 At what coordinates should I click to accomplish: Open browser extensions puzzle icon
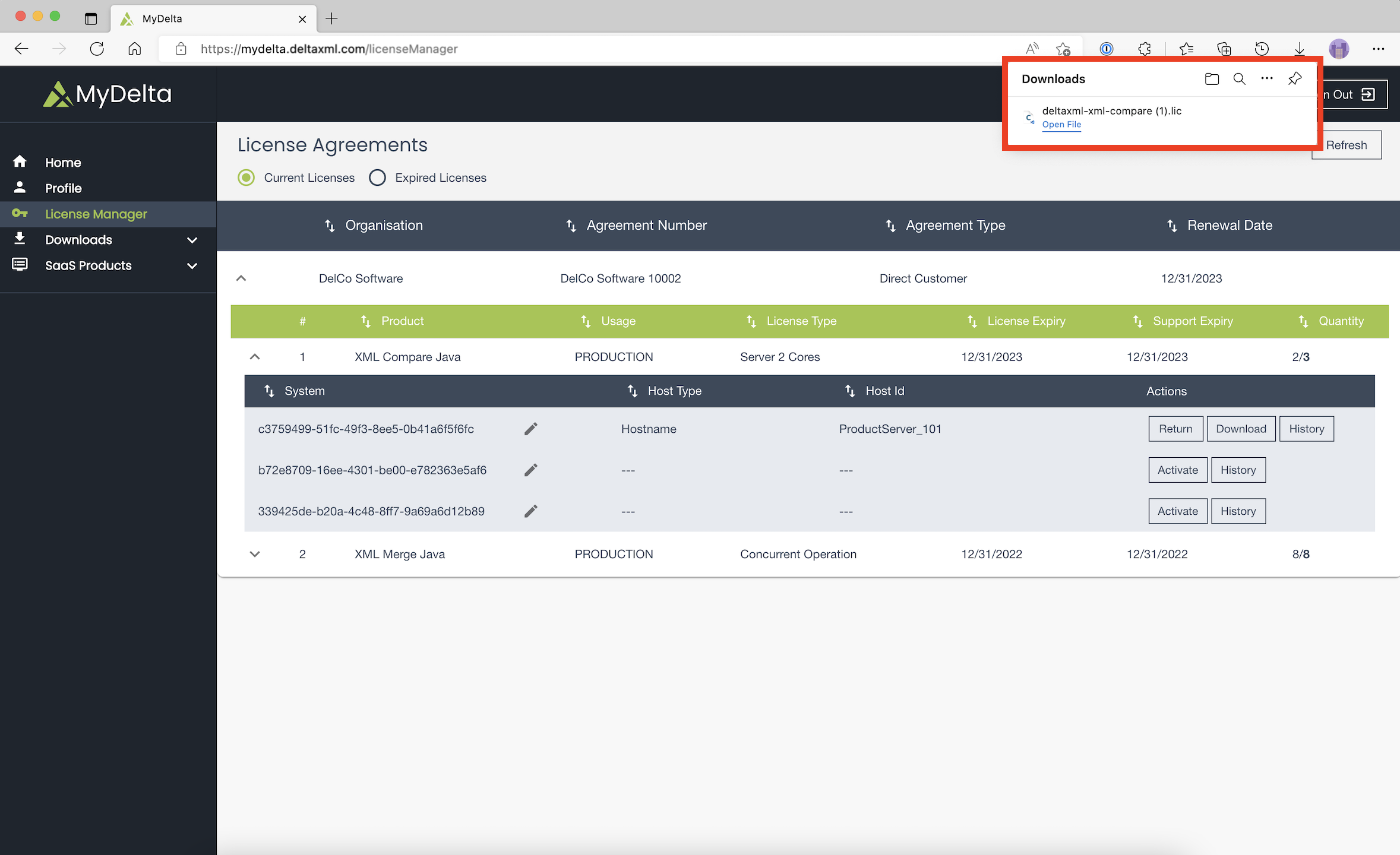1144,49
